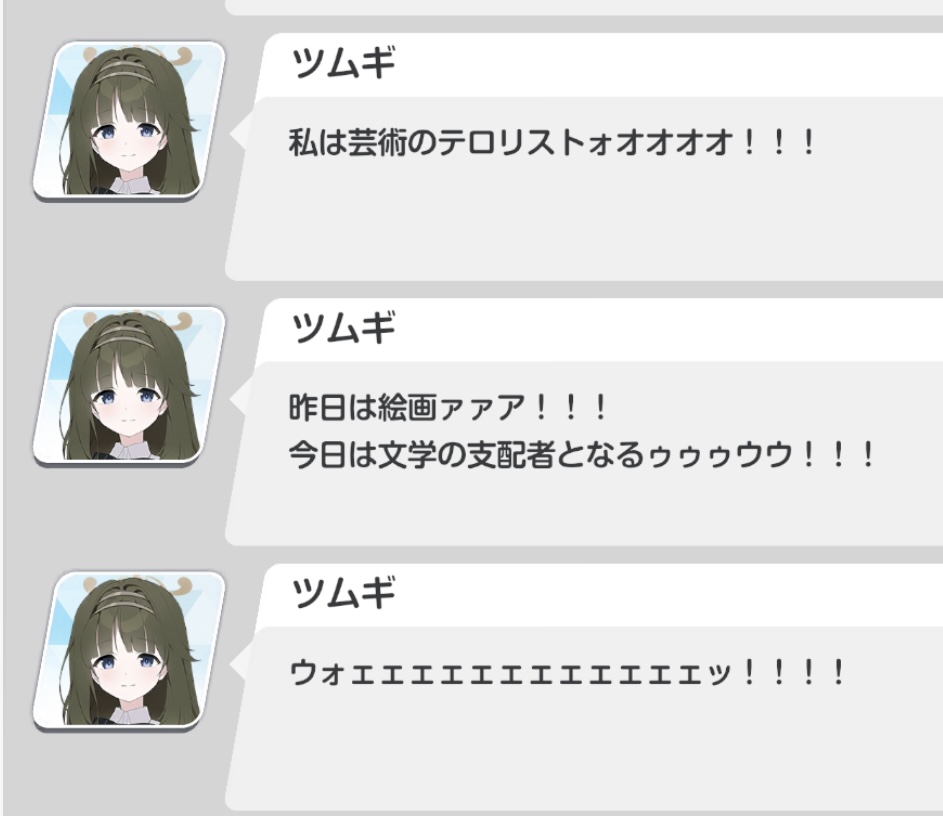The height and width of the screenshot is (816, 943).
Task: Click ツムギ name above the ウォエエエ message
Action: pos(343,593)
